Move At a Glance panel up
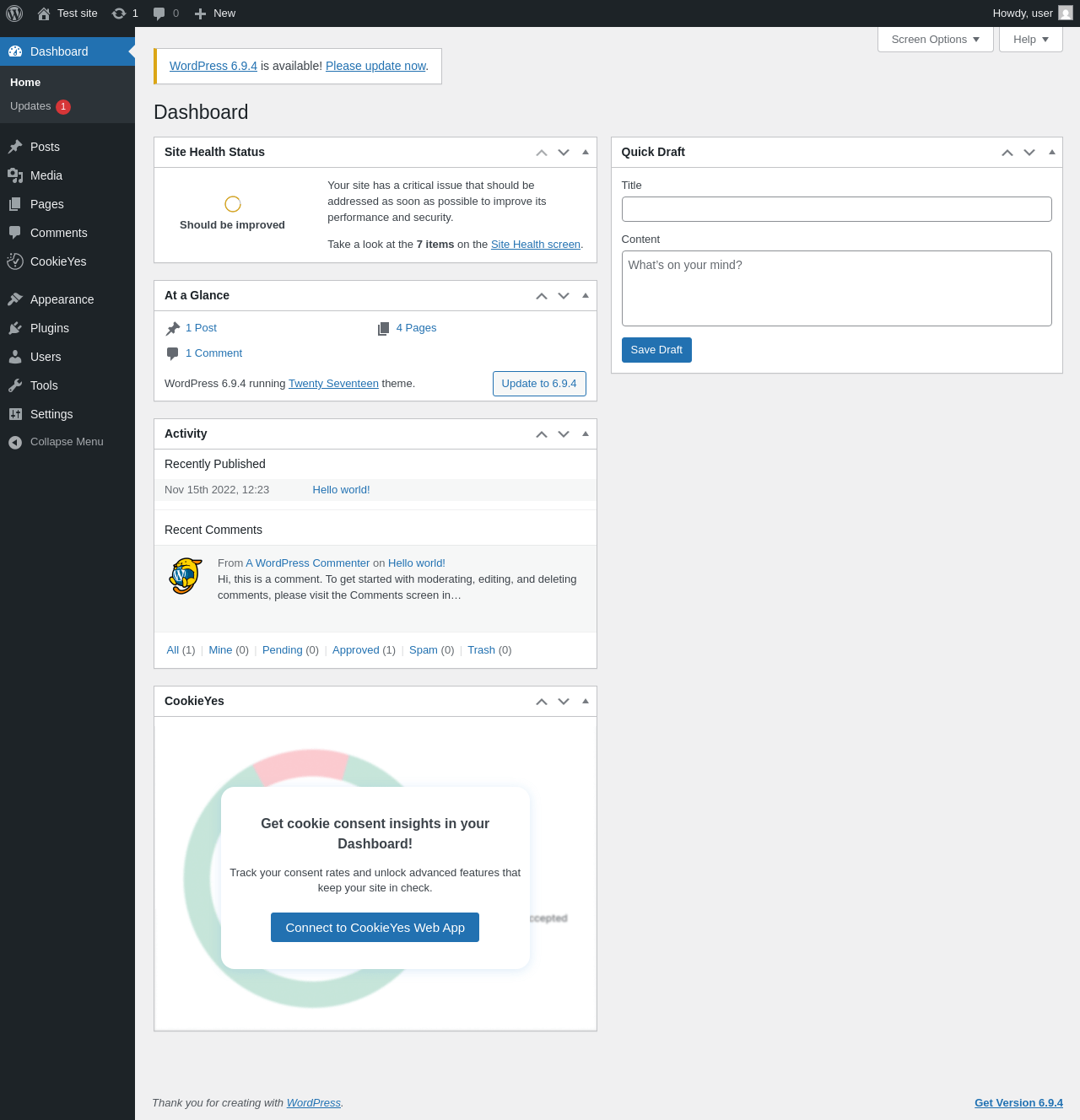Screen dimensions: 1080x1120 (542, 296)
